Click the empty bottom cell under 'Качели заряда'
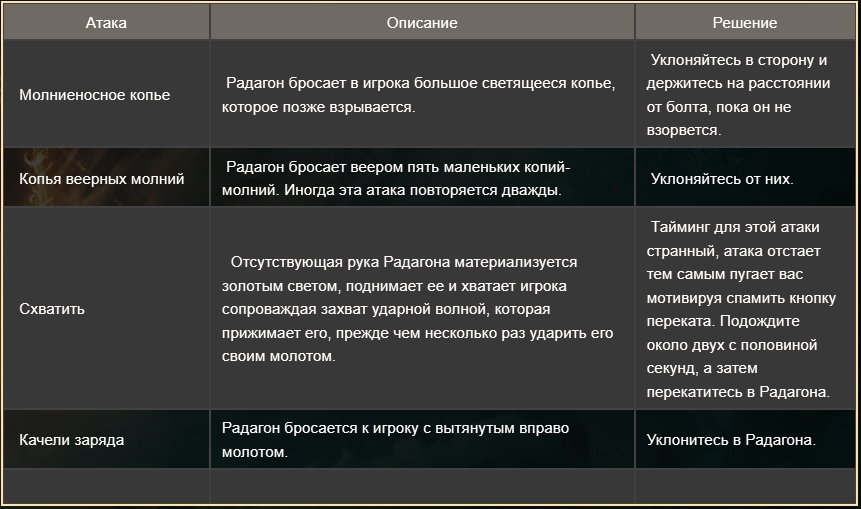This screenshot has width=861, height=509. click(106, 487)
